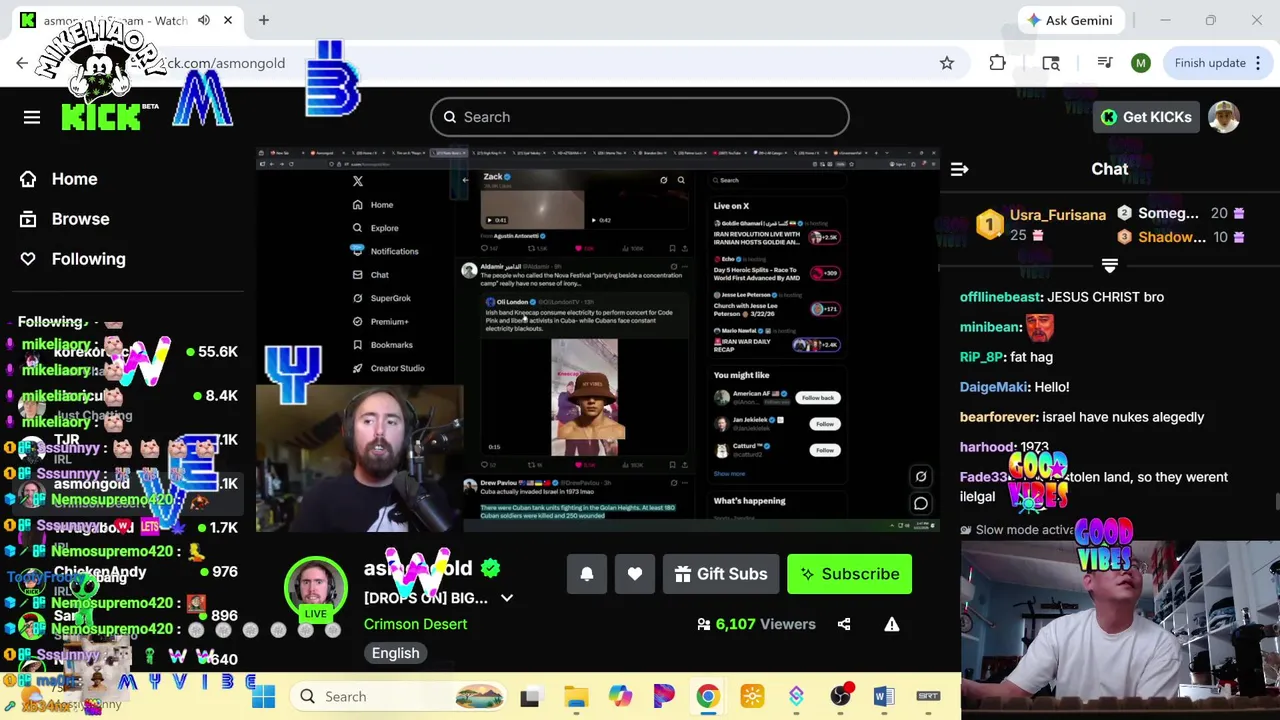
Task: Click the stream video player
Action: tap(597, 340)
